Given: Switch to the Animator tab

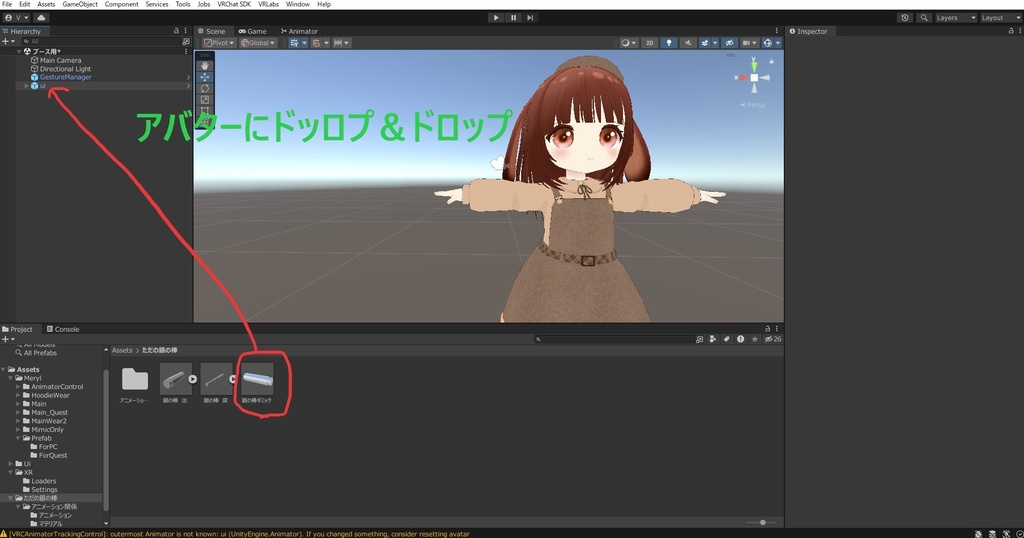Looking at the screenshot, I should 299,31.
